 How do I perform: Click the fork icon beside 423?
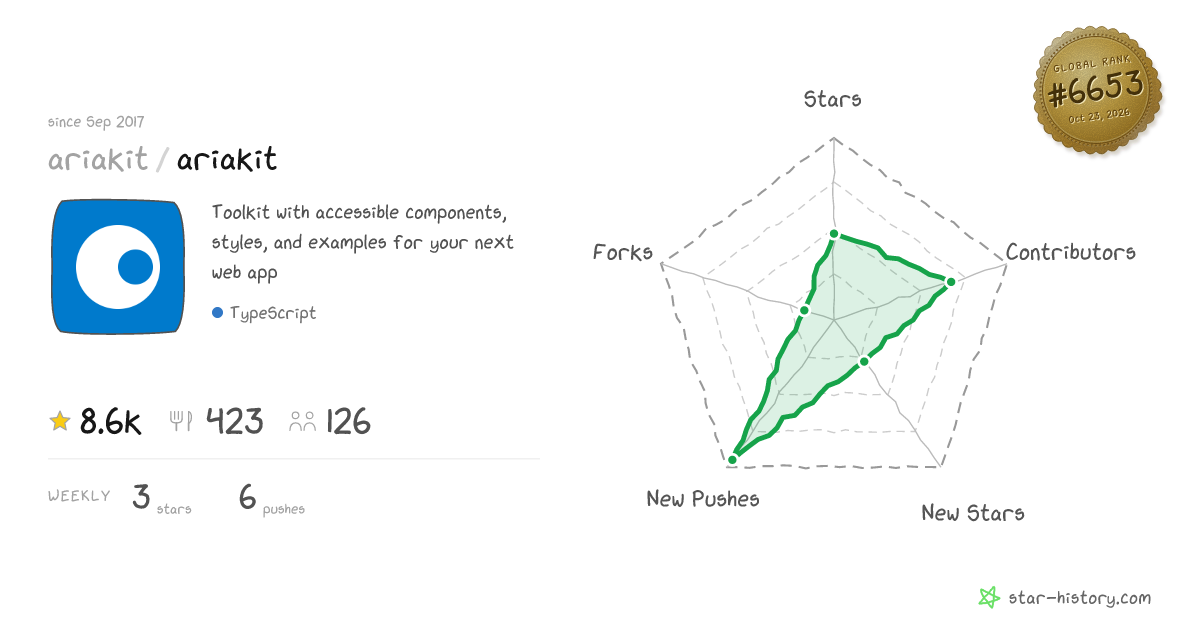[x=181, y=421]
